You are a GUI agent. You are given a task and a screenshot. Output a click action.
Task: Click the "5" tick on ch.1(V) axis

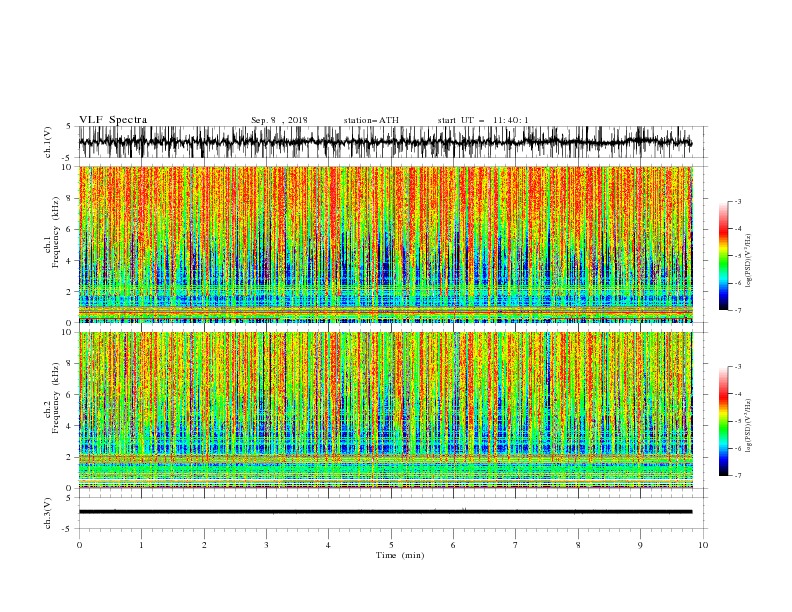(69, 126)
